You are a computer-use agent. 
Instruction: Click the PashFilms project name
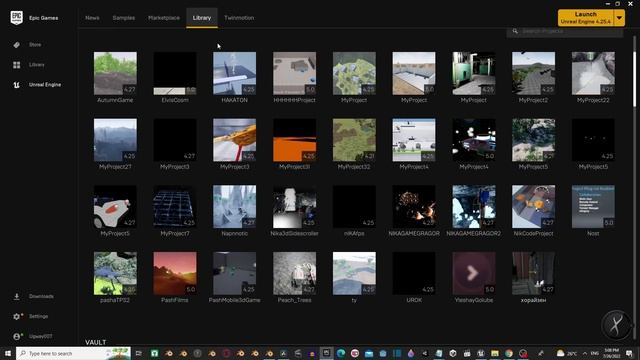tap(175, 300)
